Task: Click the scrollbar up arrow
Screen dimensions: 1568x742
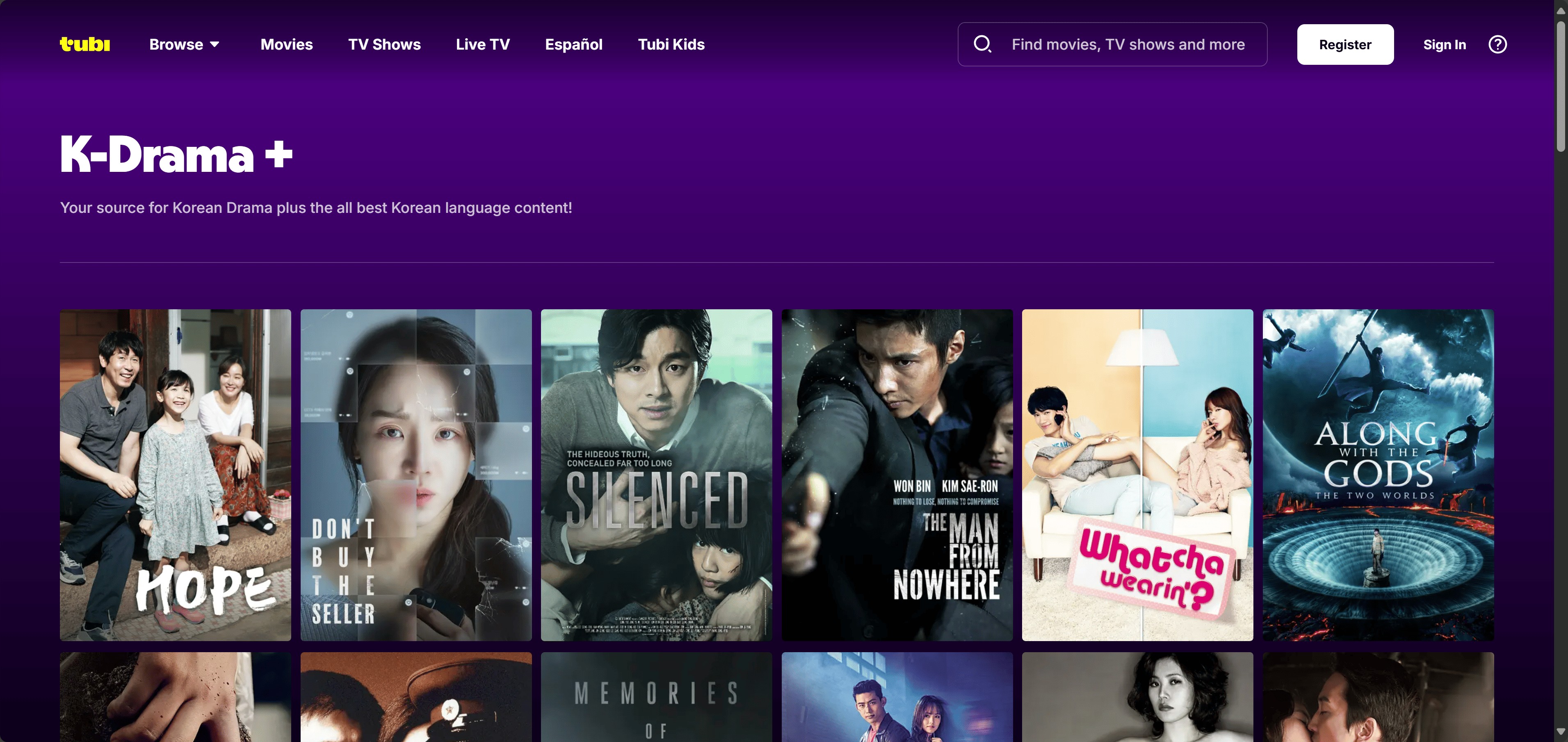Action: [x=1561, y=10]
